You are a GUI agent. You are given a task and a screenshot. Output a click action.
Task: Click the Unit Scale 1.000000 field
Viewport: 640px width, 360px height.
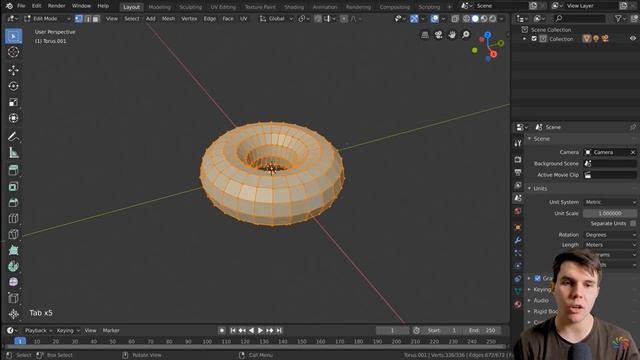610,213
